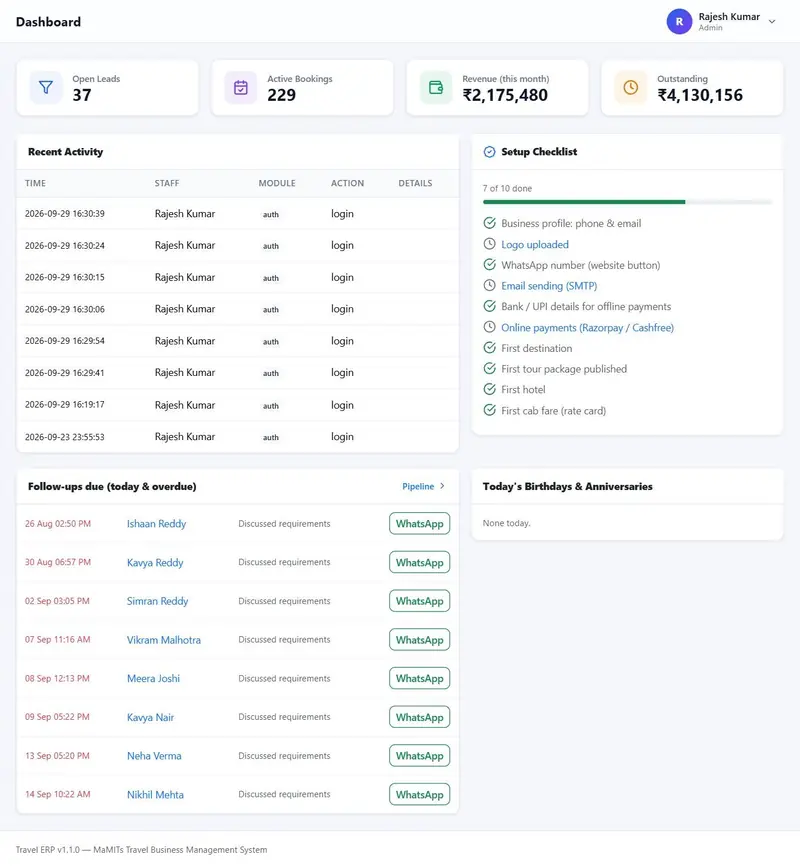Click the chevron next to Pipeline
The height and width of the screenshot is (866, 800).
(x=442, y=486)
